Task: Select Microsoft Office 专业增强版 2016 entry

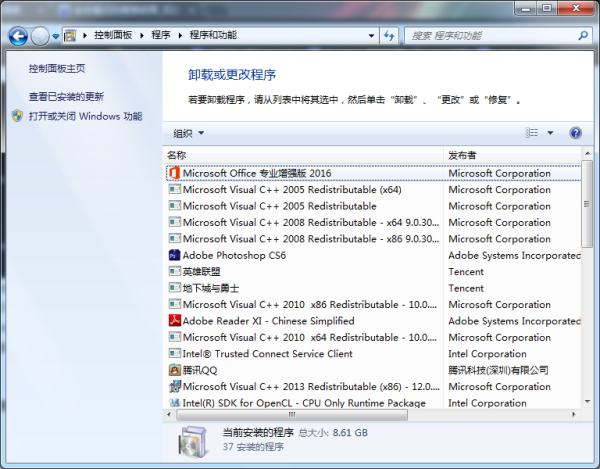Action: coord(257,173)
